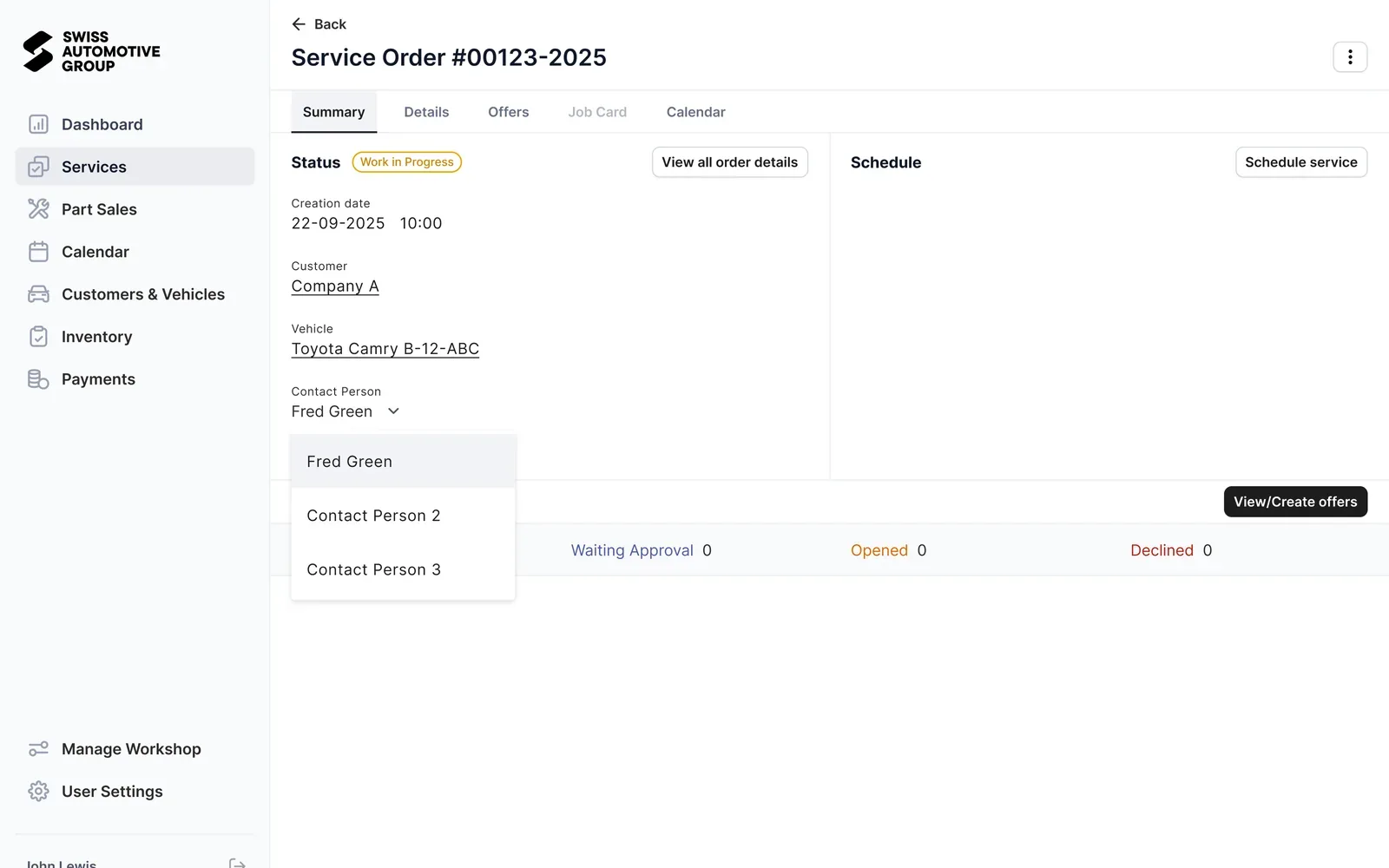This screenshot has width=1389, height=868.
Task: Expand the Contact Person dropdown chevron
Action: tap(393, 411)
